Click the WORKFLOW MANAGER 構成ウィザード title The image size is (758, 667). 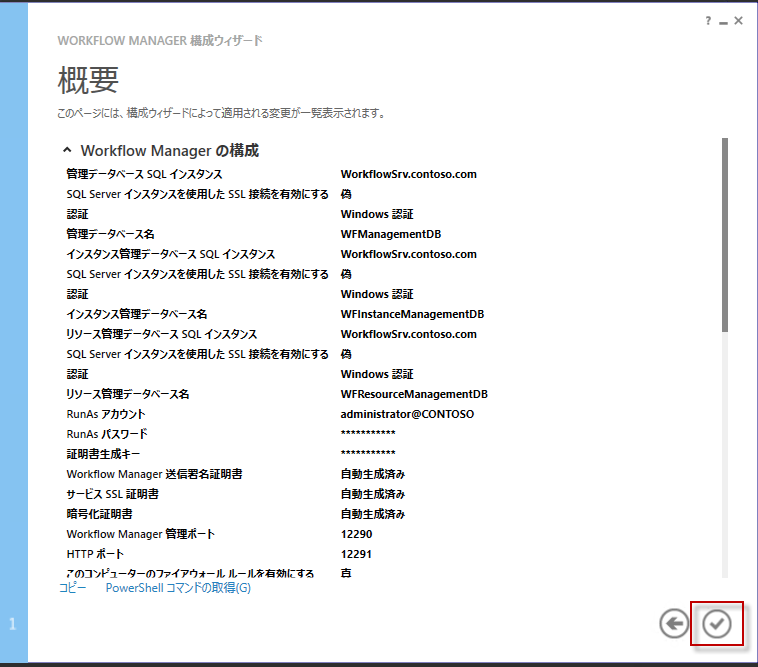(x=160, y=41)
